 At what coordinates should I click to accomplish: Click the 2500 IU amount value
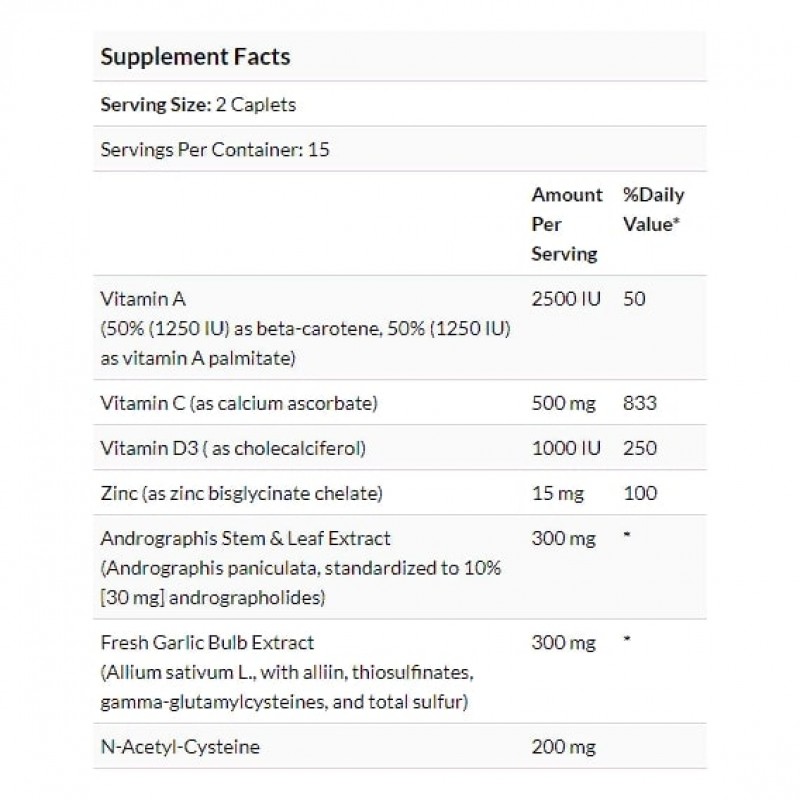pyautogui.click(x=566, y=298)
